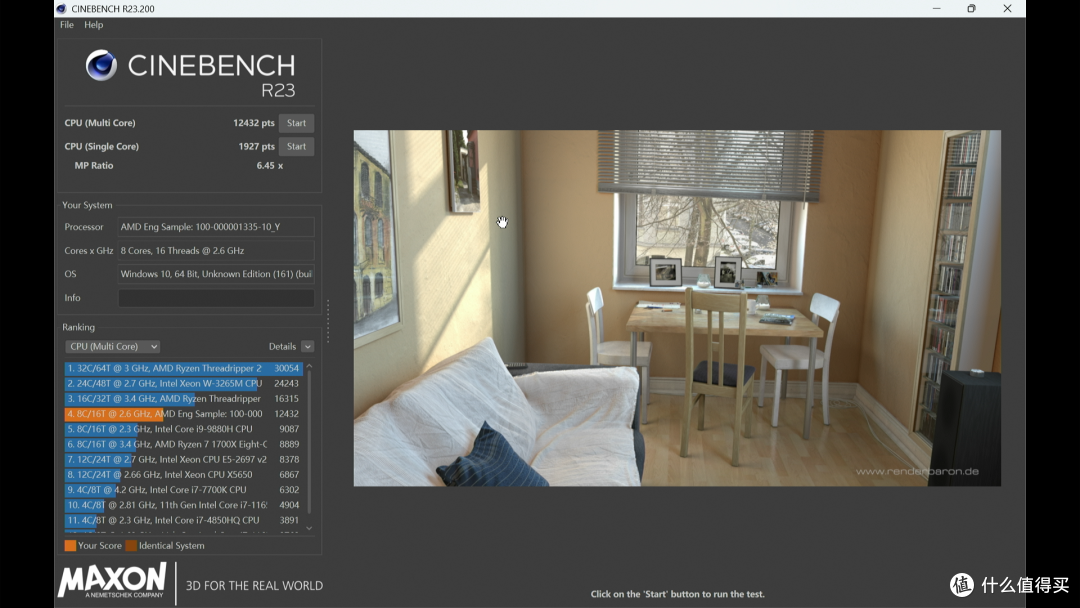The image size is (1080, 608).
Task: Click the orange Your Score legend swatch
Action: coord(70,545)
